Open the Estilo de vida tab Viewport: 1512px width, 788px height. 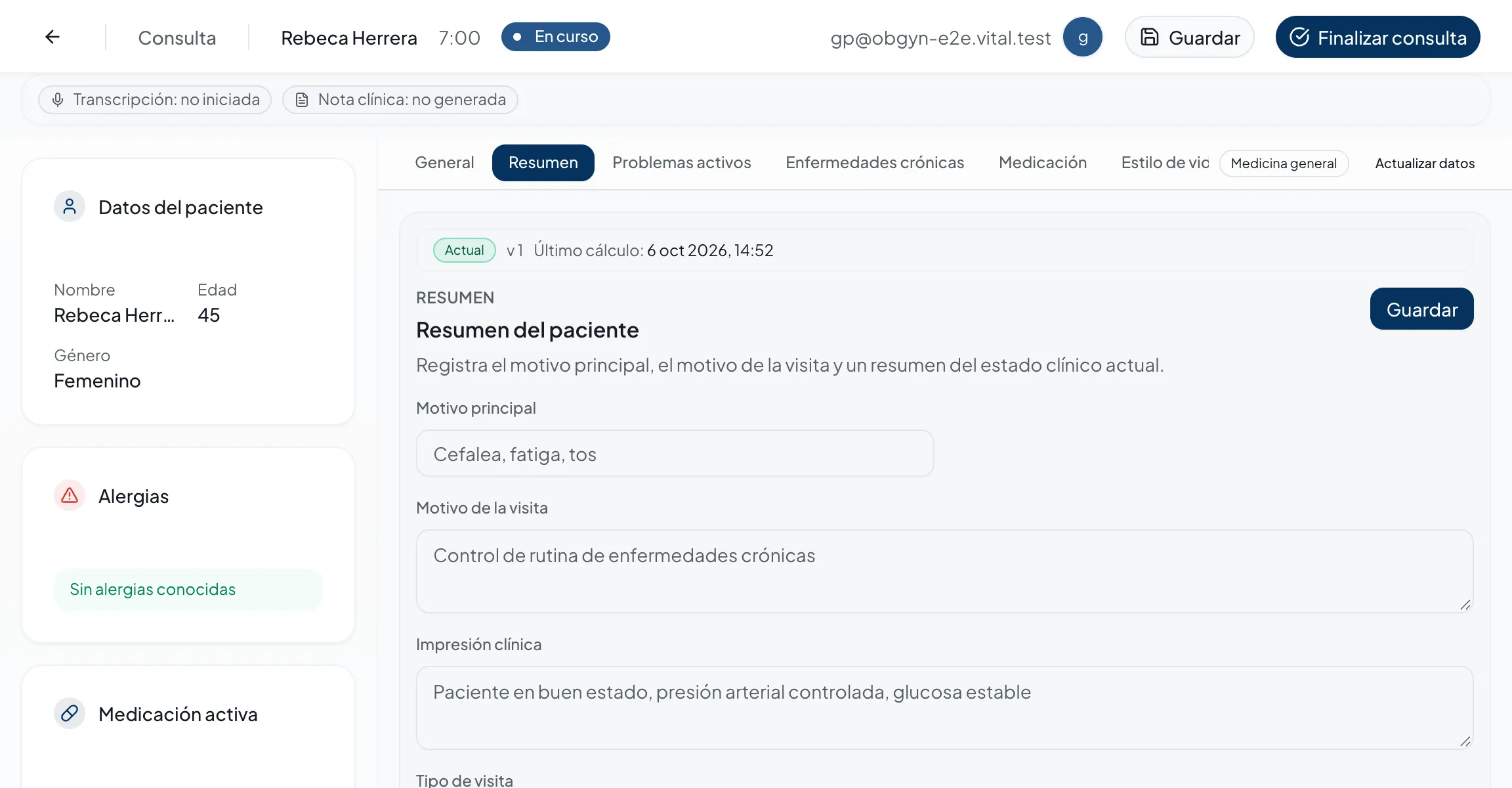tap(1165, 162)
